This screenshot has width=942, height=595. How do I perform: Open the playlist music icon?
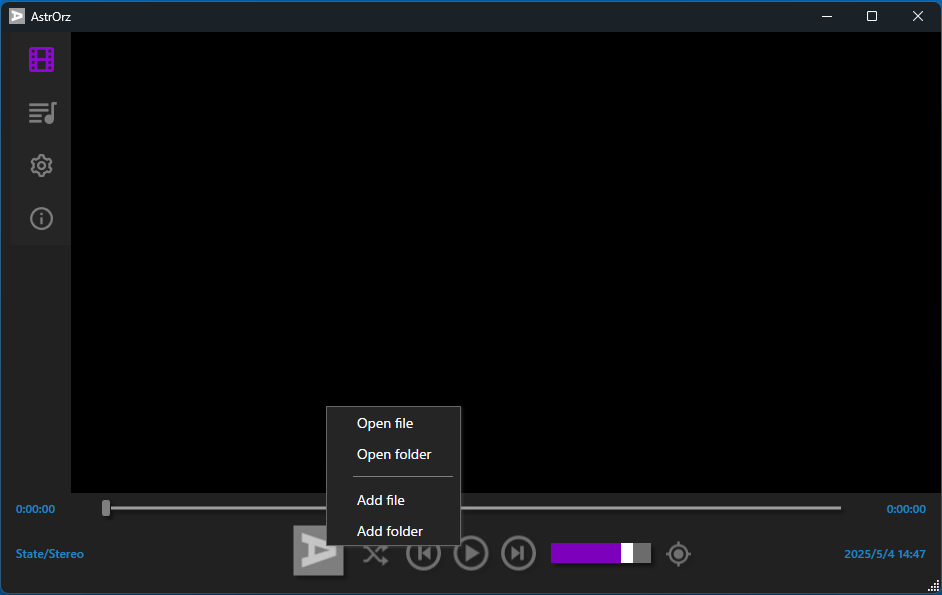click(x=42, y=112)
